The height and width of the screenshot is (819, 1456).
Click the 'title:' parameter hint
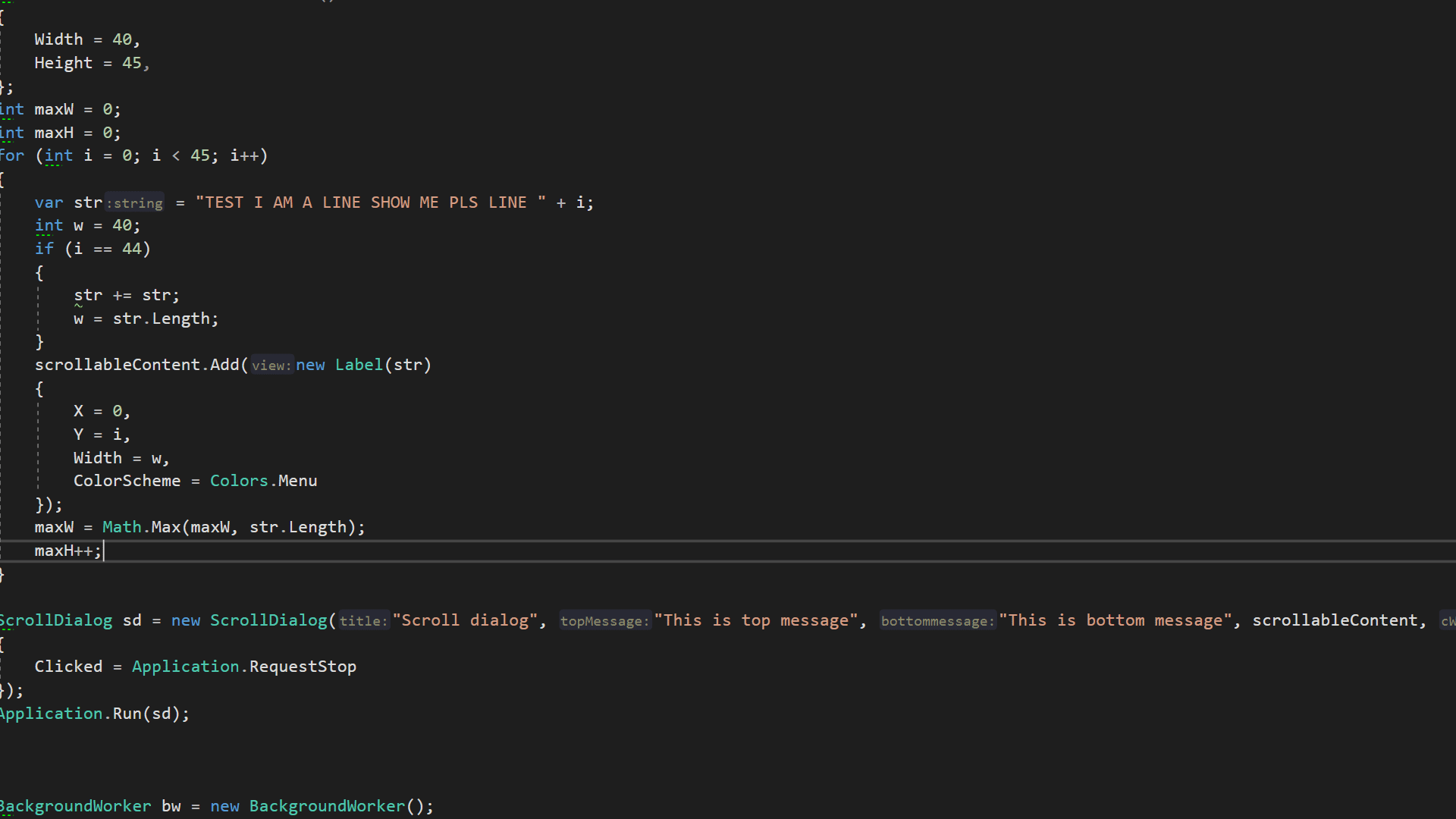pos(363,621)
